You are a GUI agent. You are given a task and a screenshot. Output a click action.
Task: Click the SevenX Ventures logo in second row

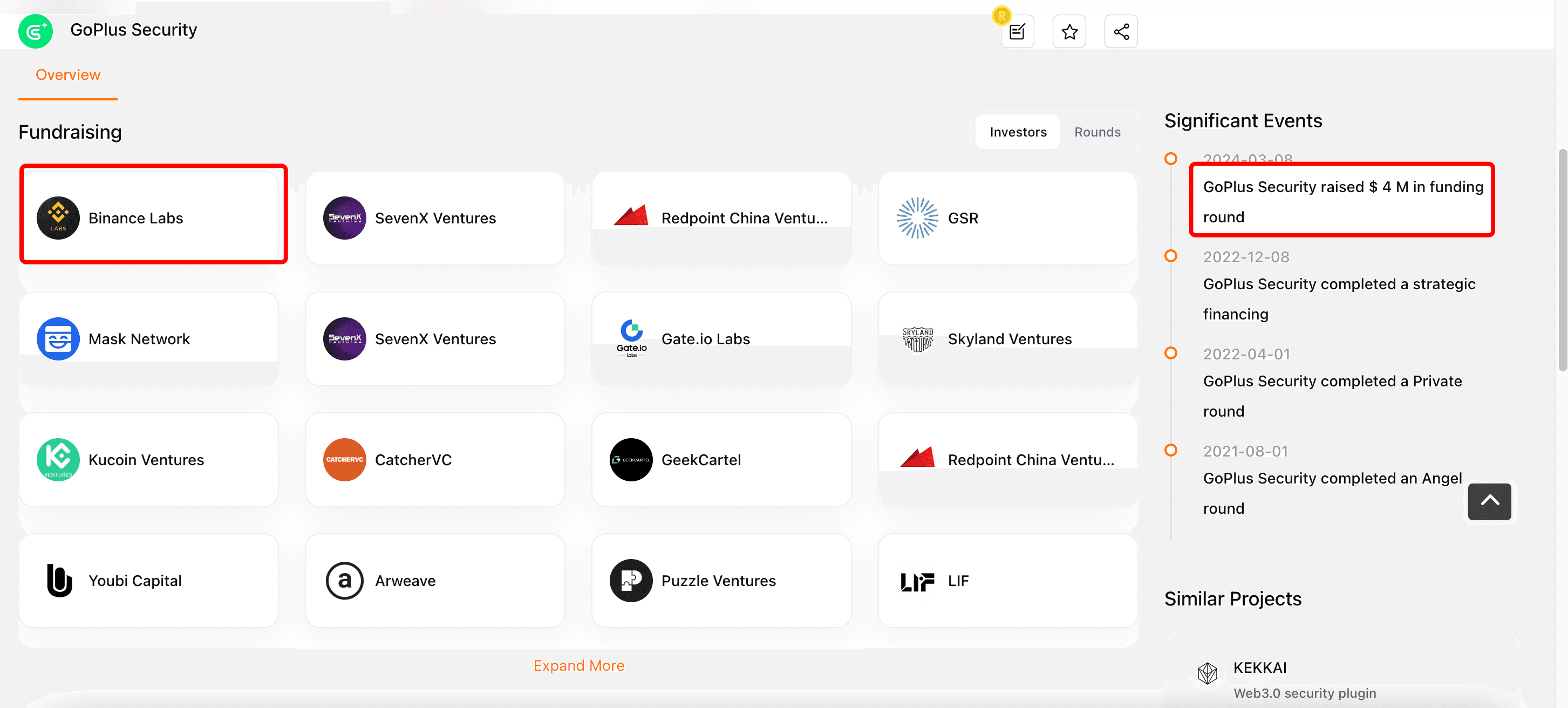coord(345,338)
